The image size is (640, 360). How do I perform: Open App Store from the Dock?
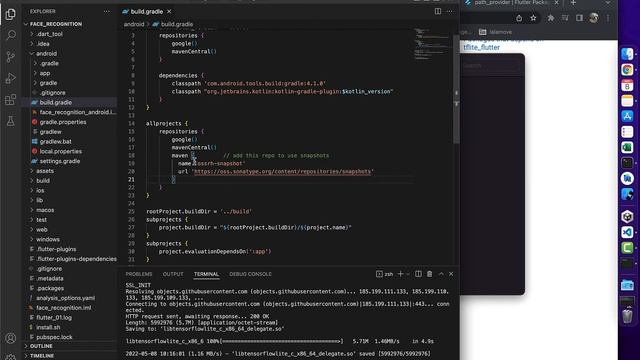click(627, 116)
